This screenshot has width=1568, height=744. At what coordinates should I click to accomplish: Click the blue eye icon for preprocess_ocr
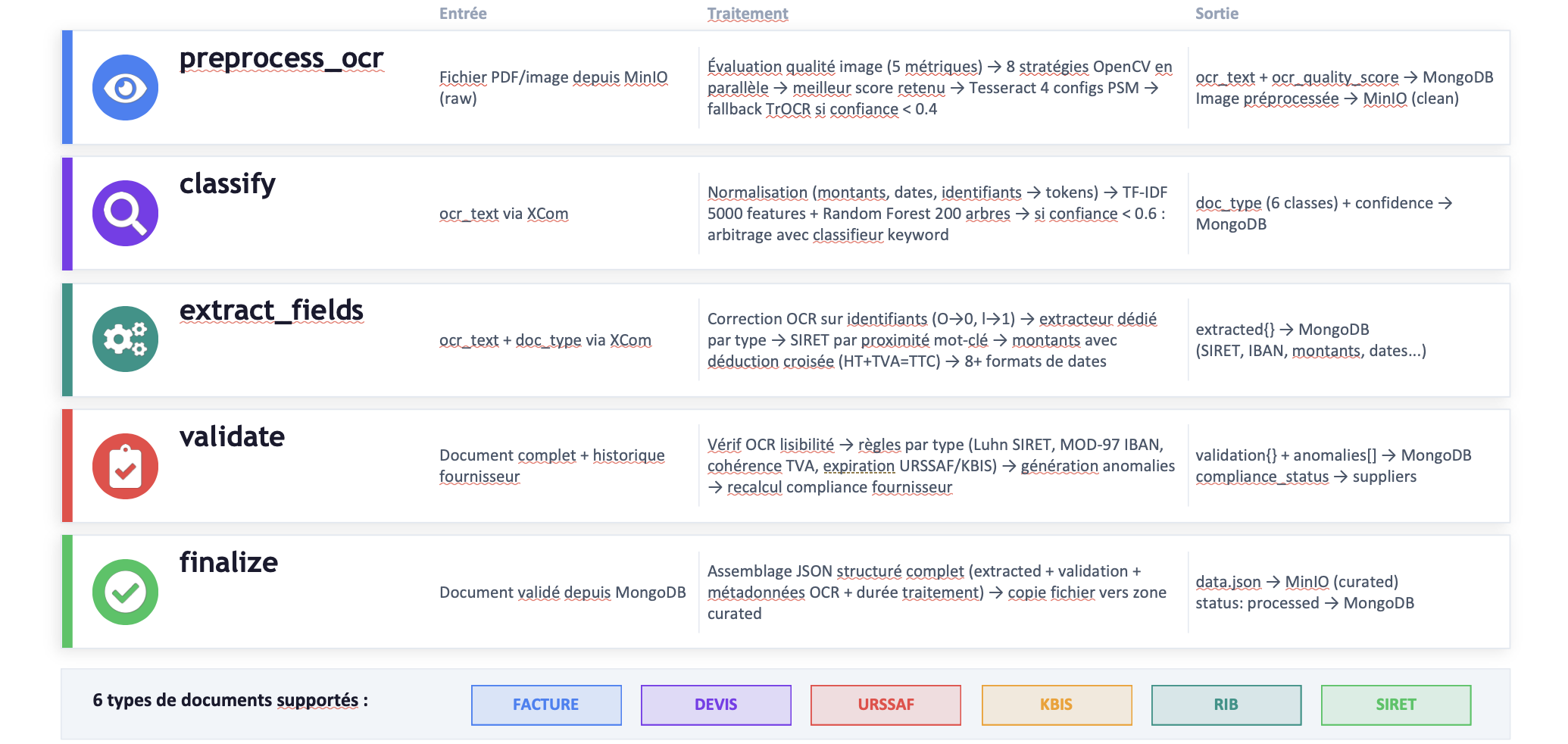125,88
